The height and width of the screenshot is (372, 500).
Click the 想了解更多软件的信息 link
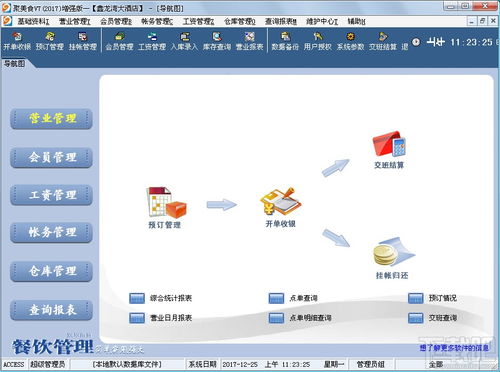click(454, 348)
